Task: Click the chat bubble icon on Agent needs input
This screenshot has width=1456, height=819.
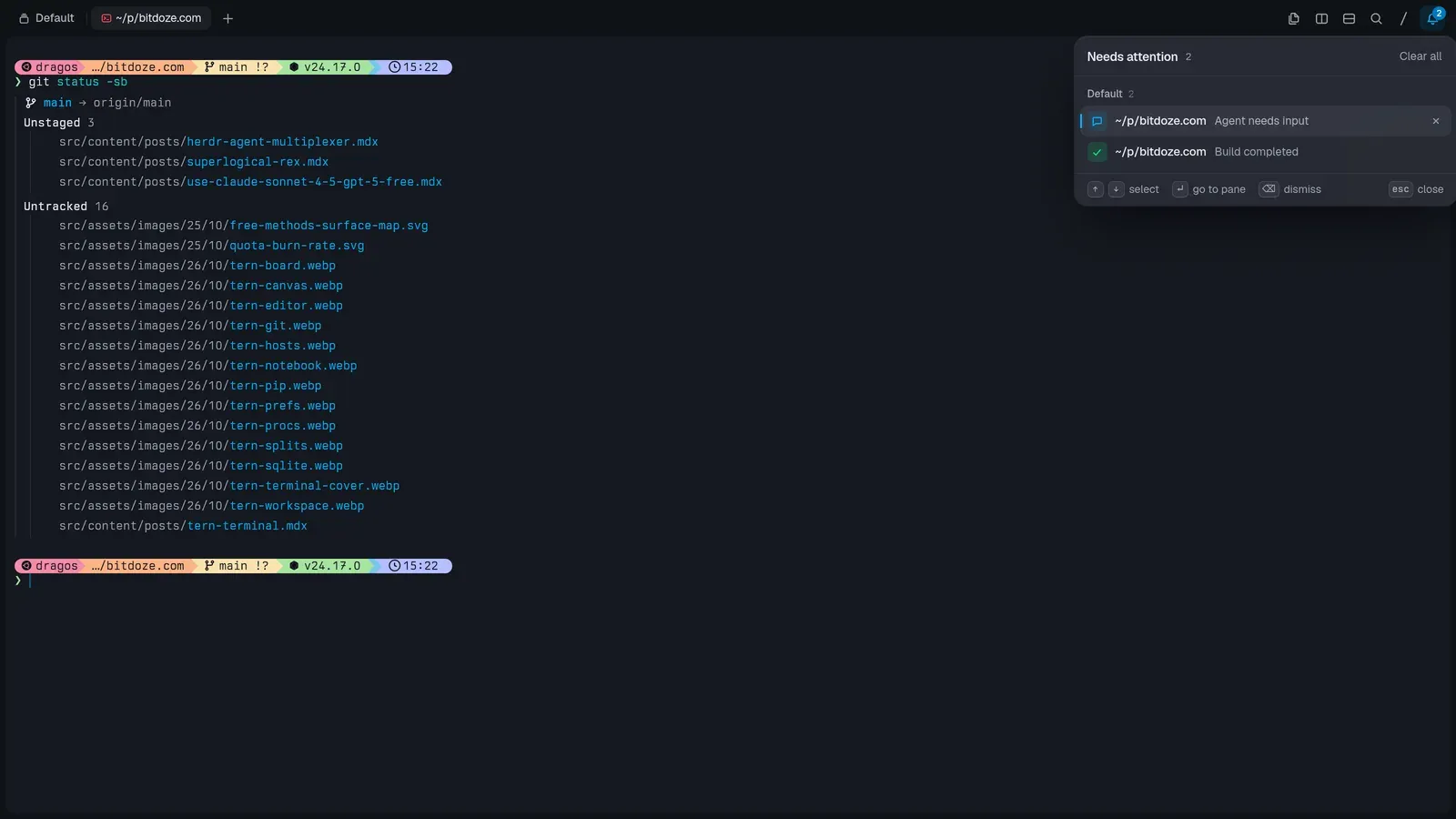Action: coord(1097,121)
